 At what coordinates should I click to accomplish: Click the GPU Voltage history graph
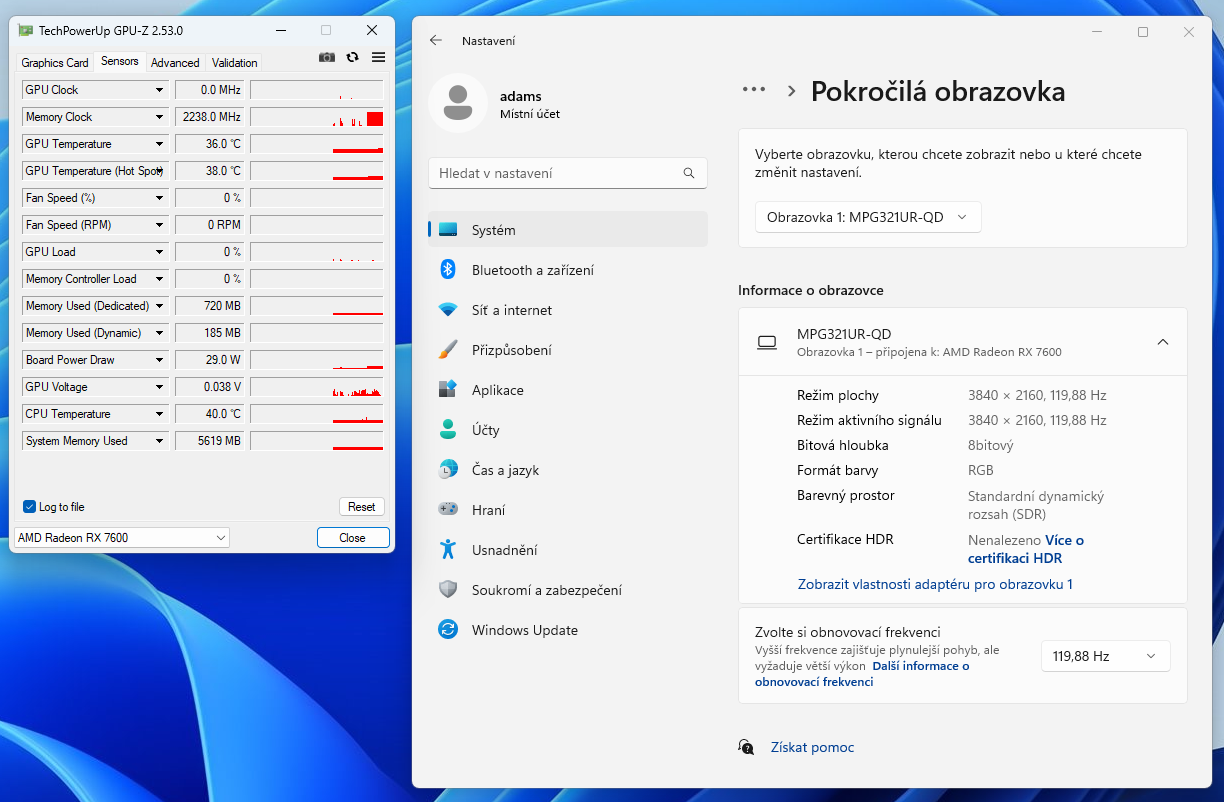316,387
